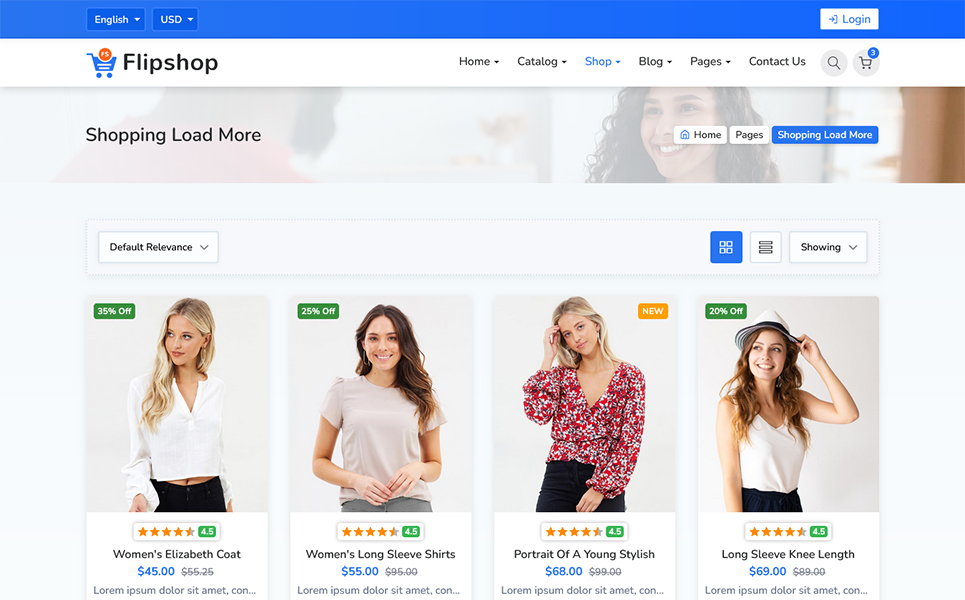This screenshot has height=600, width=965.
Task: Open the Showing count dropdown
Action: [828, 247]
